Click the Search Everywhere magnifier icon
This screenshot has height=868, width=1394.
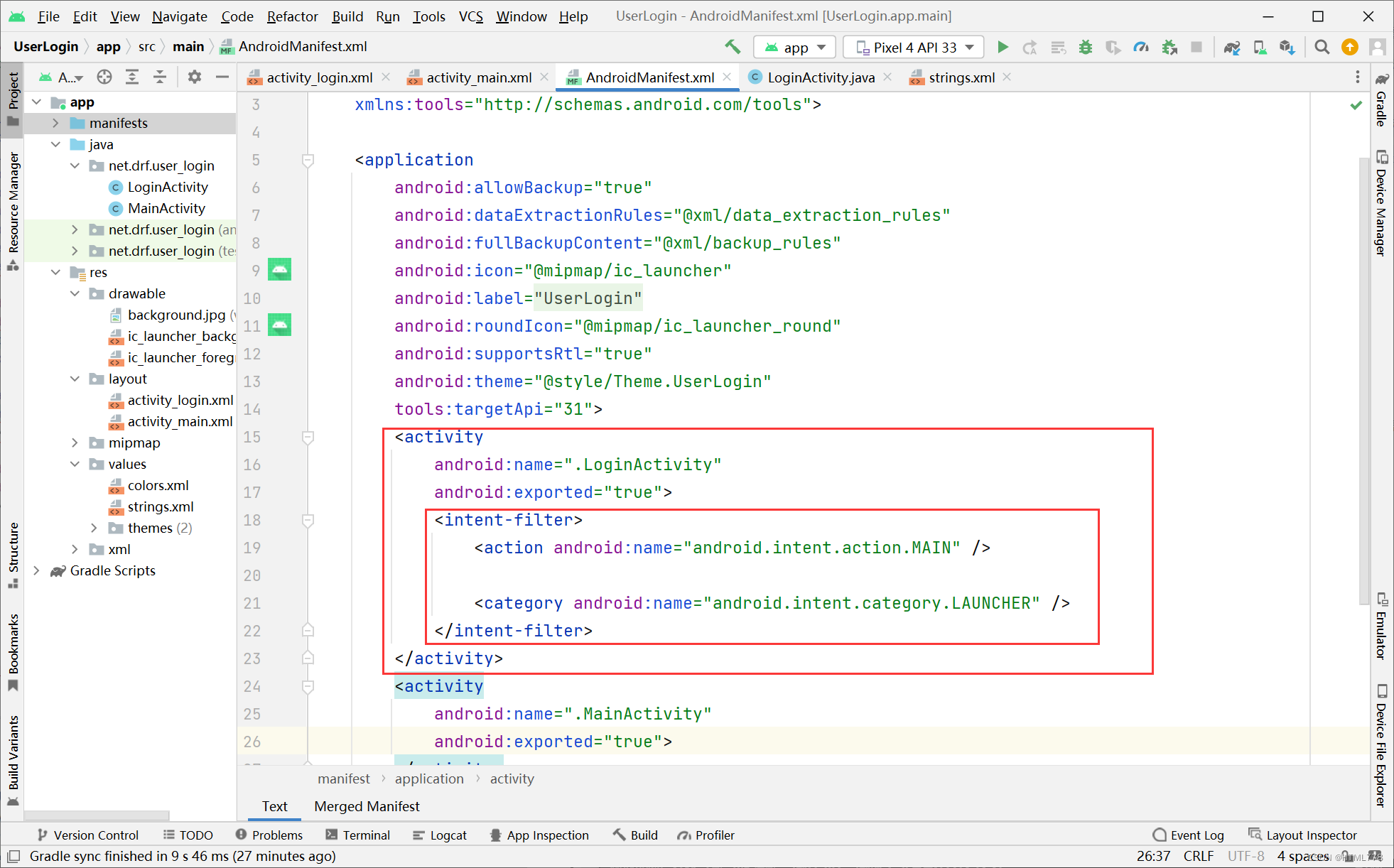[1322, 47]
